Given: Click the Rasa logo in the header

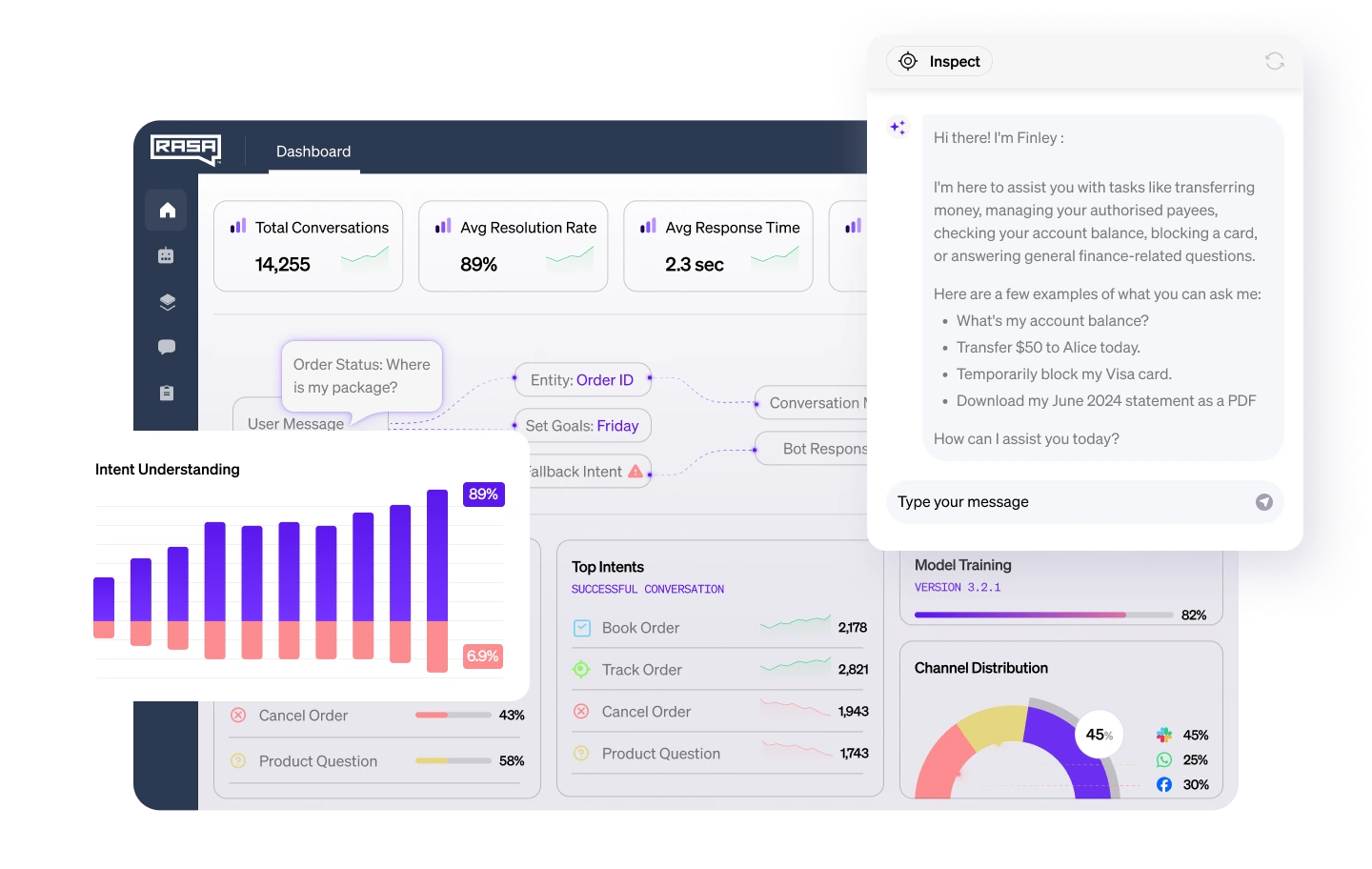Looking at the screenshot, I should point(186,149).
